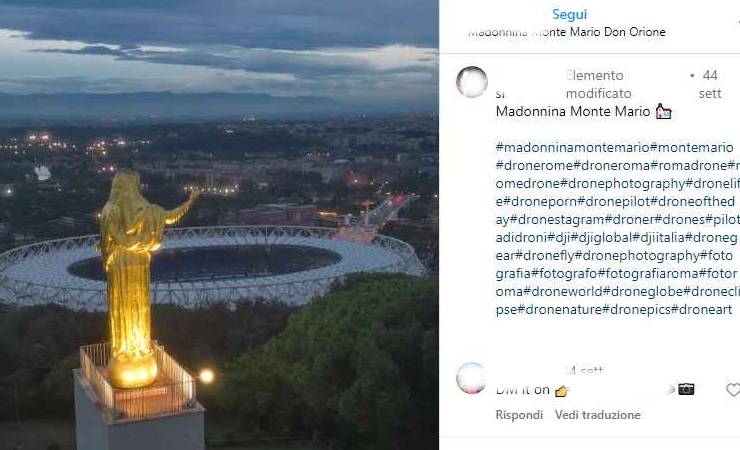Open the post author's profile avatar
The width and height of the screenshot is (740, 450).
point(471,82)
